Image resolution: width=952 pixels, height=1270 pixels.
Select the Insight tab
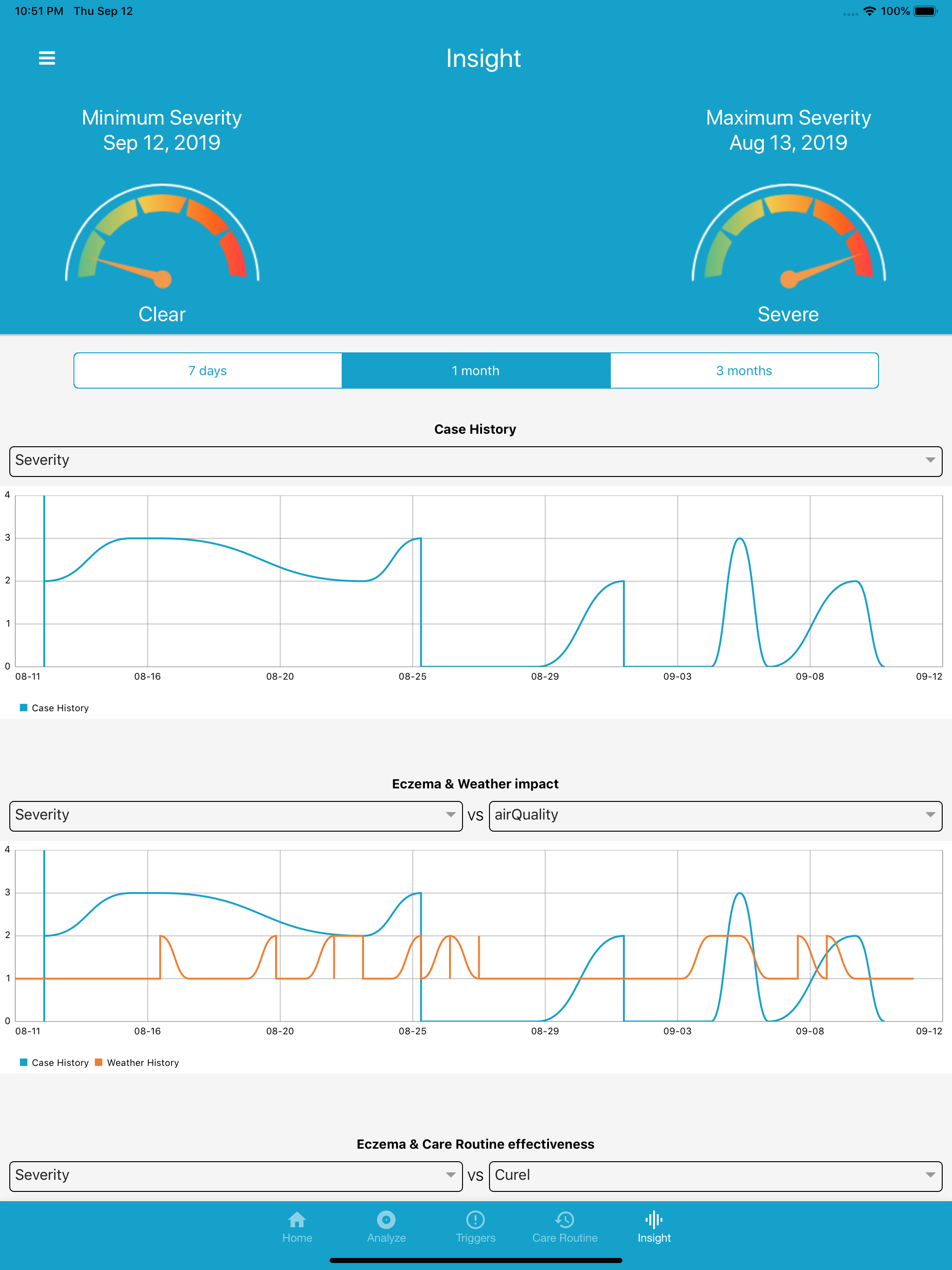[654, 1227]
